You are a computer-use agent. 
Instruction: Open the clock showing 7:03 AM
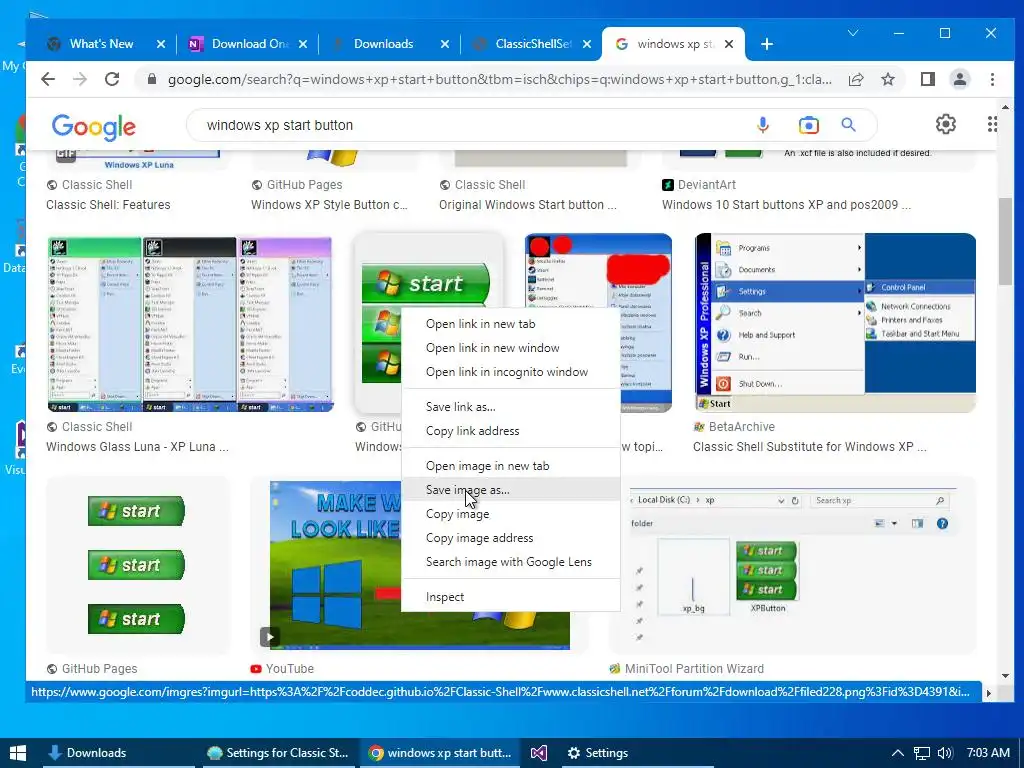(988, 753)
